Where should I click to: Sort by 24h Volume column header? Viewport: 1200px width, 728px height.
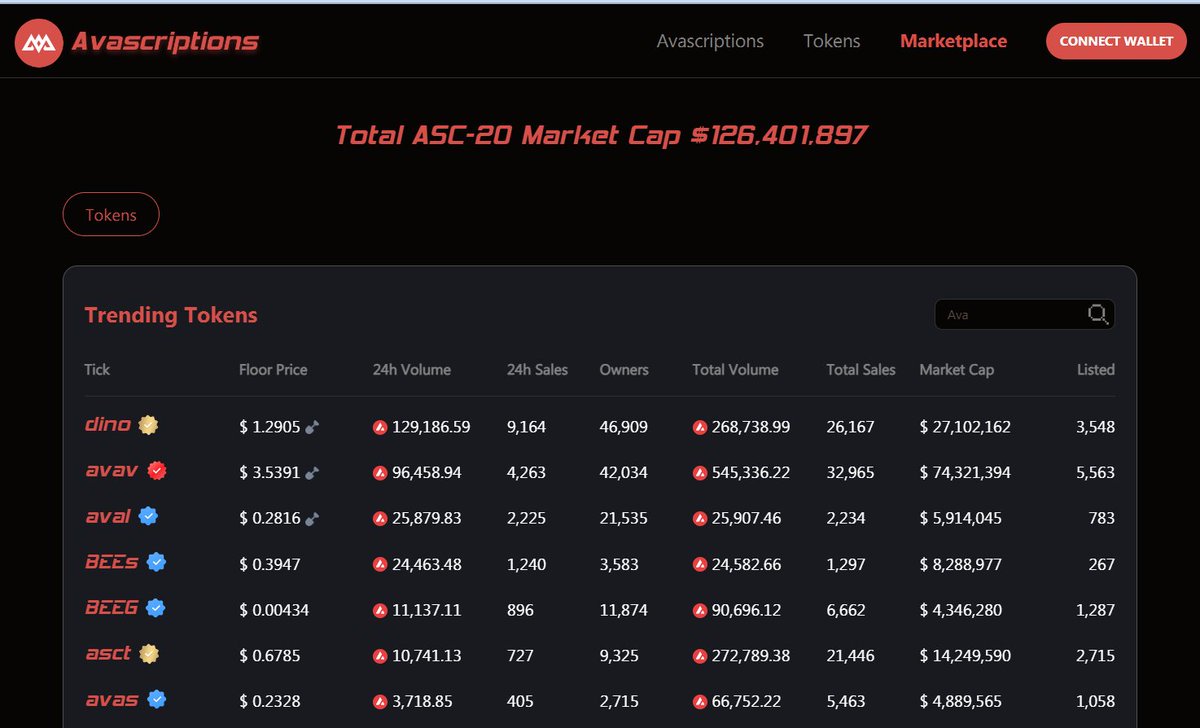click(x=412, y=369)
